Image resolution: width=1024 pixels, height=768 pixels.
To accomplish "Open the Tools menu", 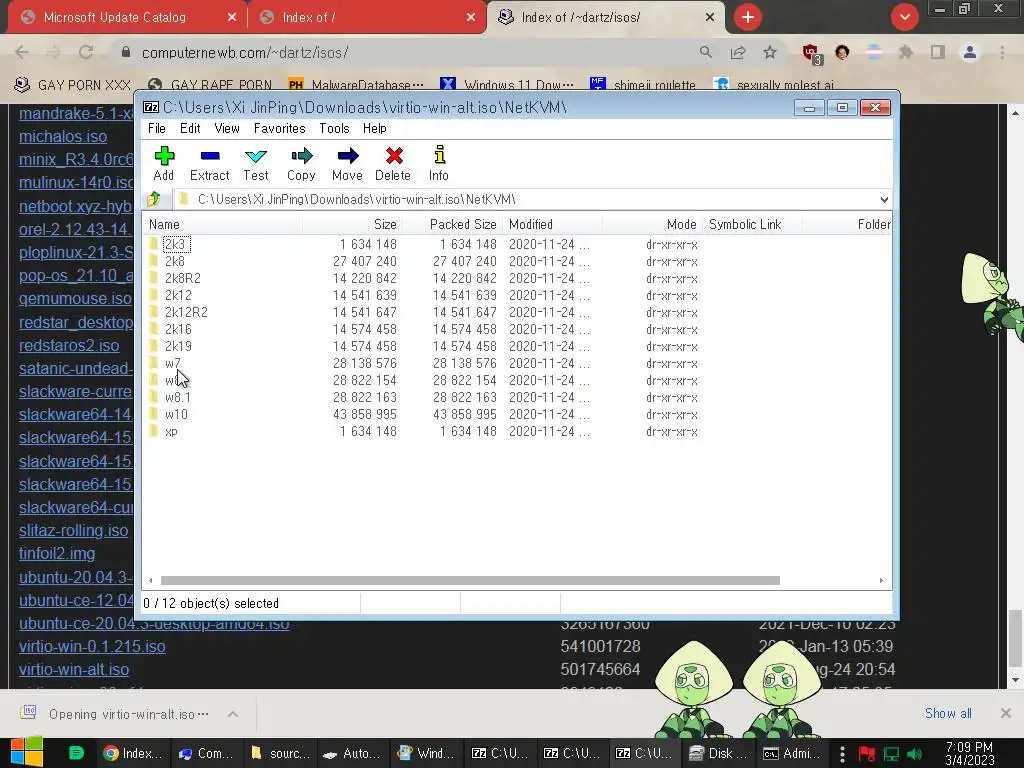I will [334, 129].
